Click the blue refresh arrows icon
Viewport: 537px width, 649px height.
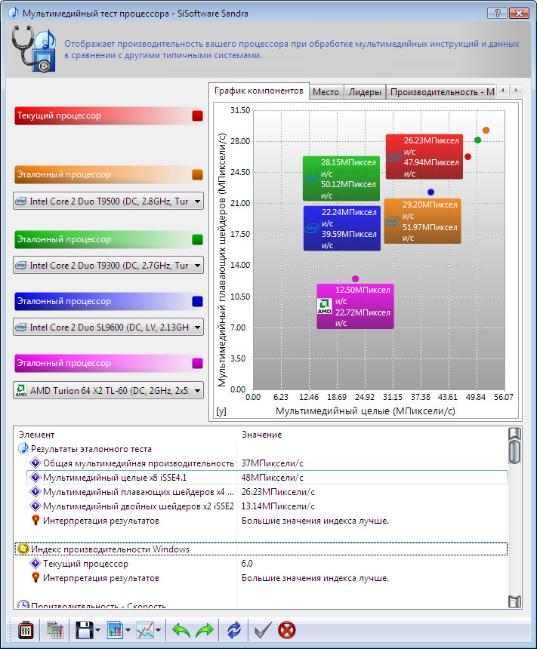(x=234, y=630)
